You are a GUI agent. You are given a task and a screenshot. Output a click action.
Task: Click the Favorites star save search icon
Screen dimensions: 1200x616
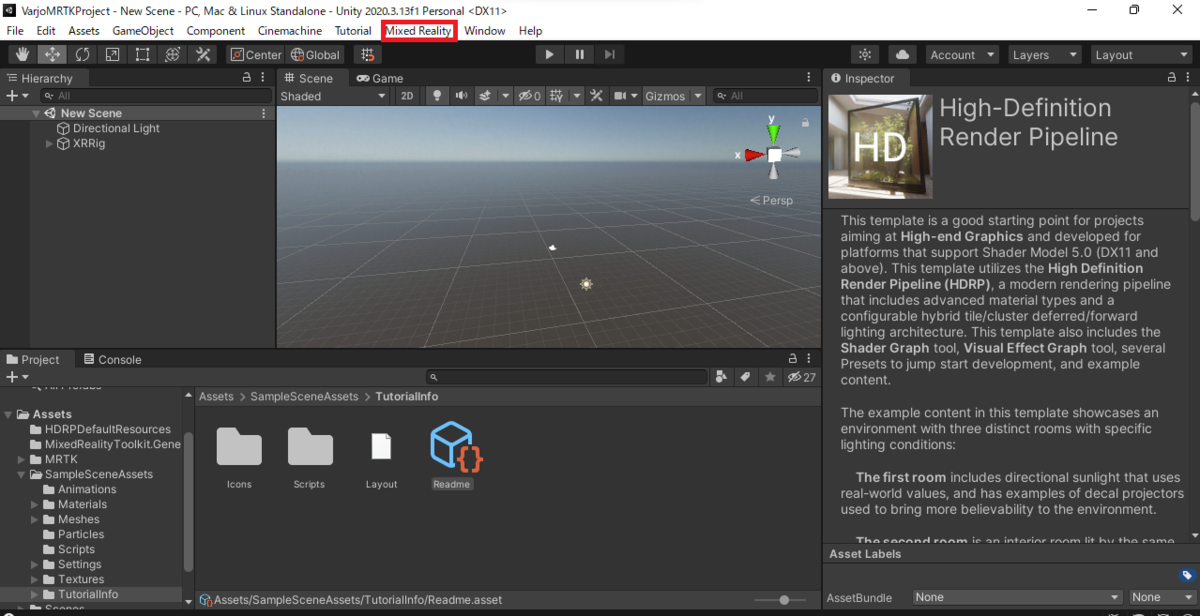pos(769,377)
